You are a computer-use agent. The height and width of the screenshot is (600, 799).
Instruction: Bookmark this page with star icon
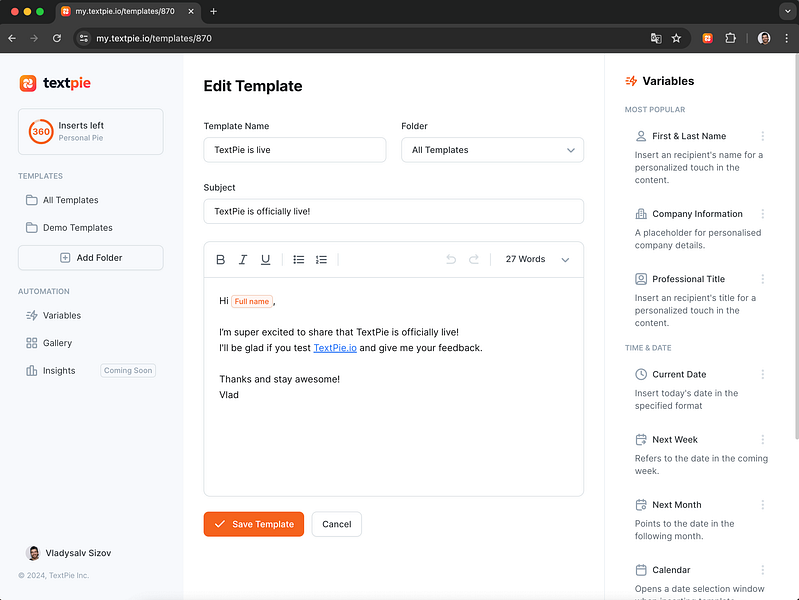(x=676, y=38)
